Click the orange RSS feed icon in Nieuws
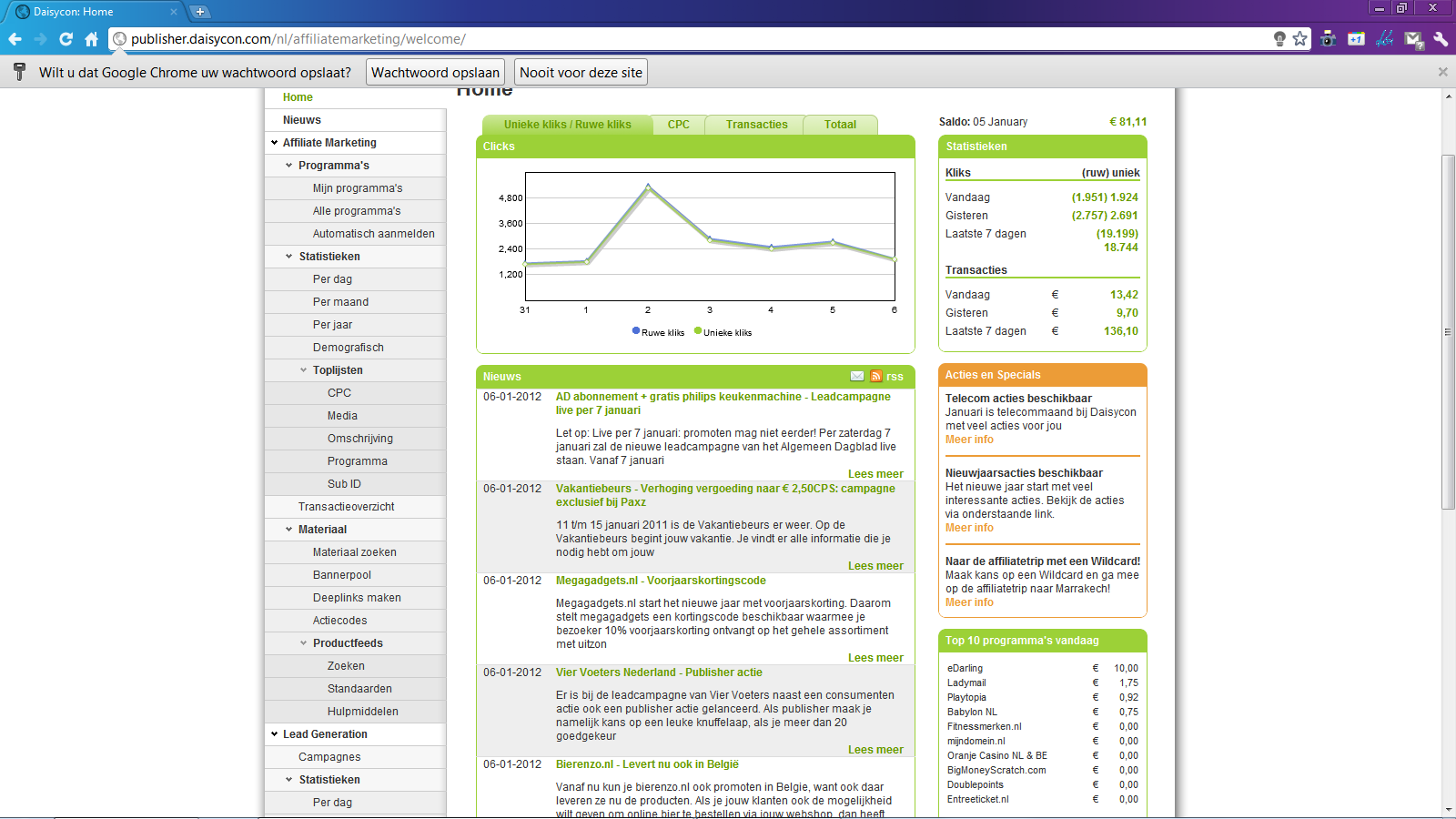Viewport: 1456px width, 819px height. coord(875,376)
